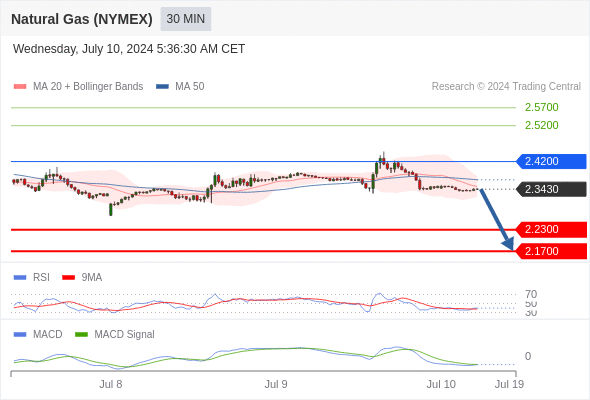Click the RSI legend blue swatch
This screenshot has width=590, height=400.
click(20, 278)
